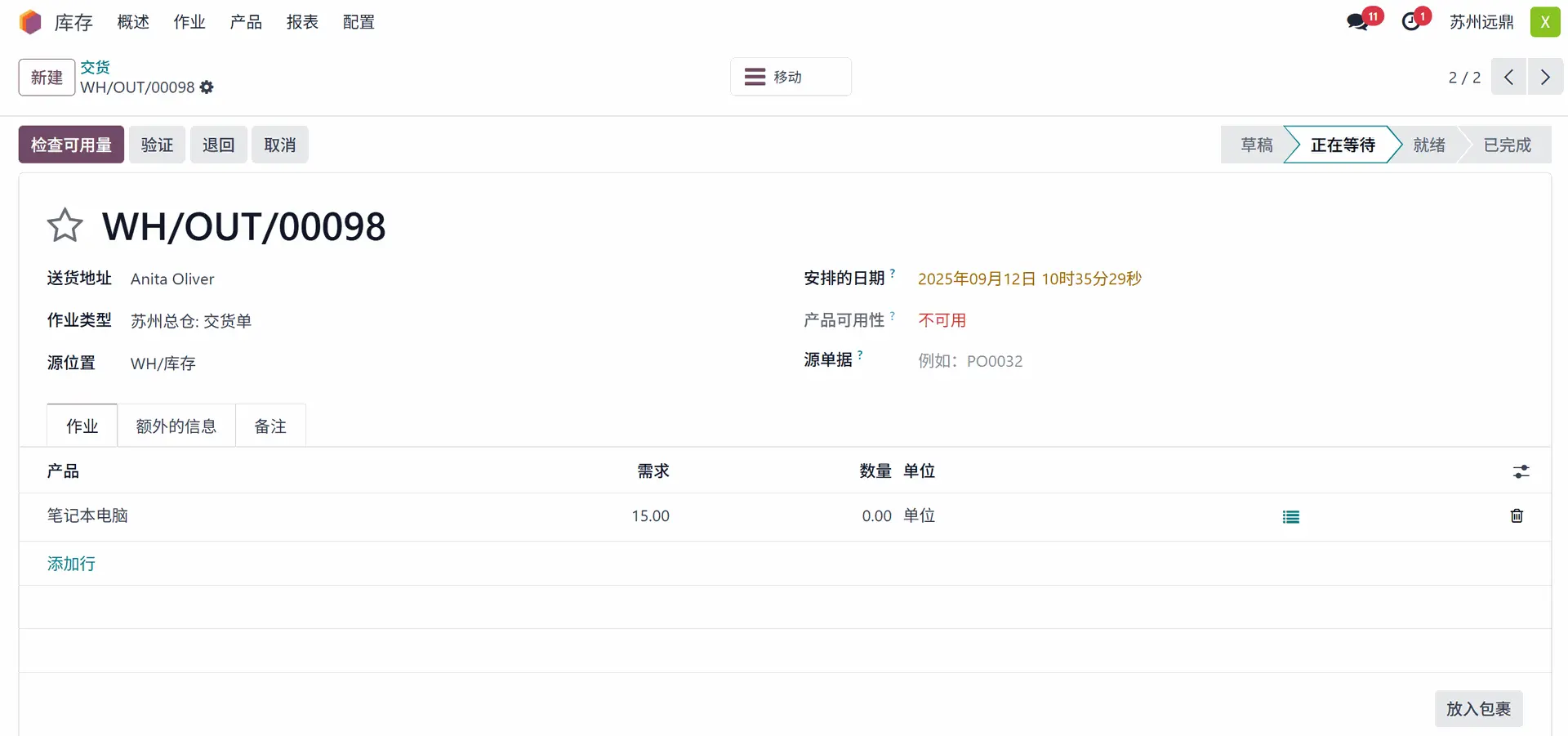Click the Odoo inventory app logo
This screenshot has width=1568, height=736.
pyautogui.click(x=30, y=22)
